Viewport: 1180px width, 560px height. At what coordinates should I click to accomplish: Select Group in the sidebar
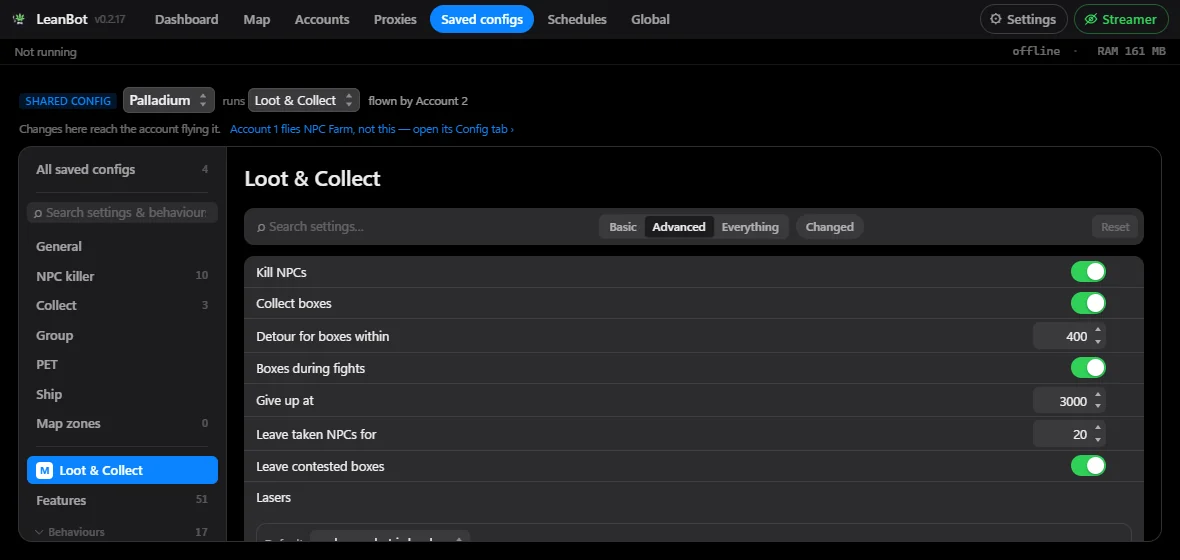point(122,336)
